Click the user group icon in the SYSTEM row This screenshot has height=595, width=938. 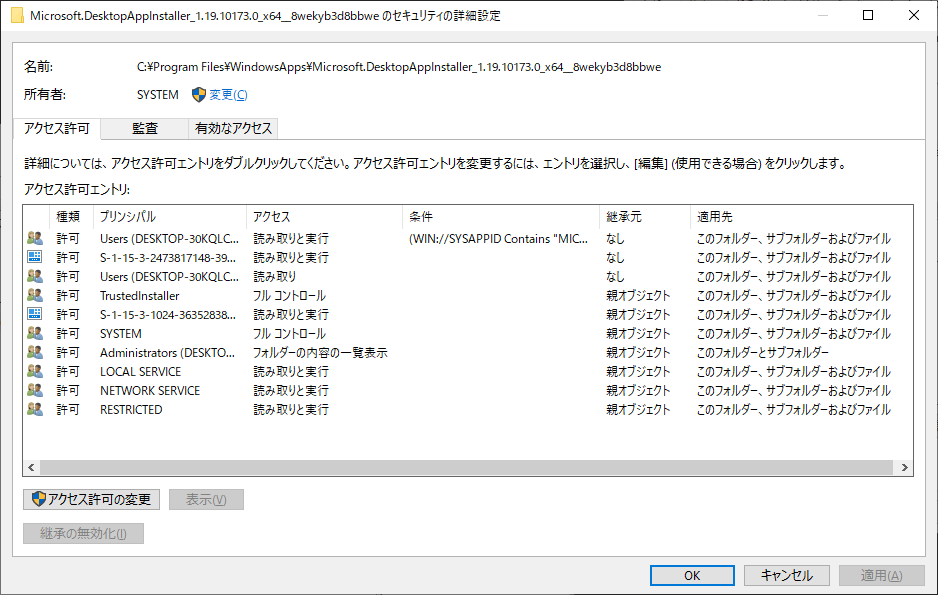35,333
